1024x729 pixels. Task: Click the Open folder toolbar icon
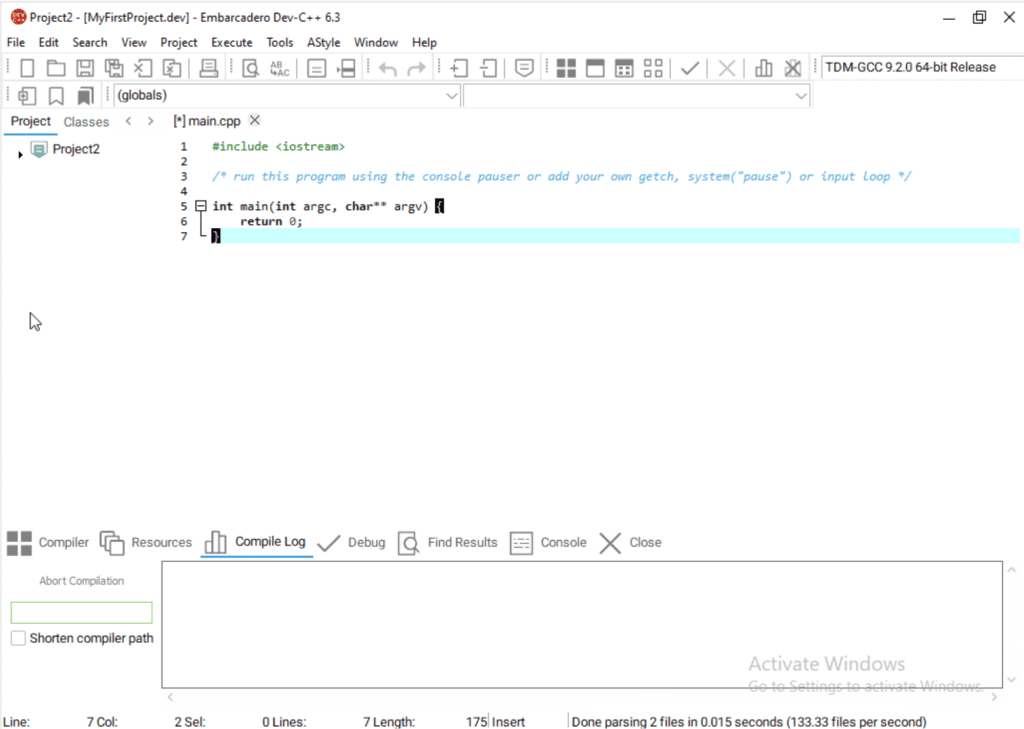pos(56,68)
